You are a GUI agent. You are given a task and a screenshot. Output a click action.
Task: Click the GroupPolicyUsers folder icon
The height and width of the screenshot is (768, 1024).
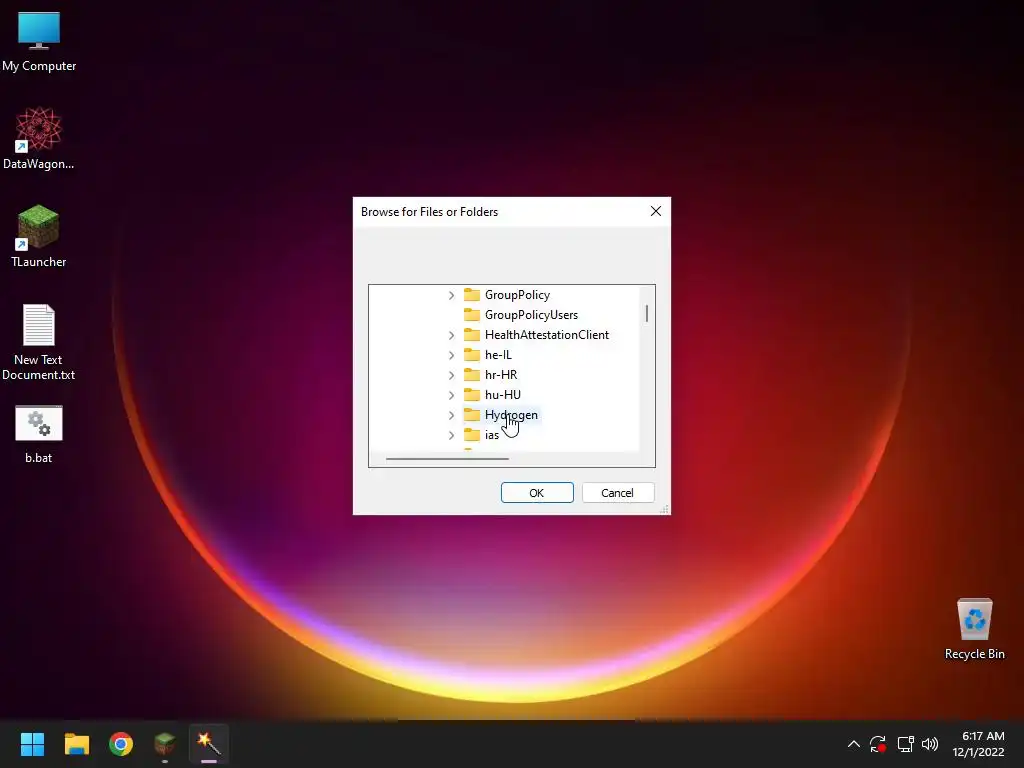click(x=472, y=315)
